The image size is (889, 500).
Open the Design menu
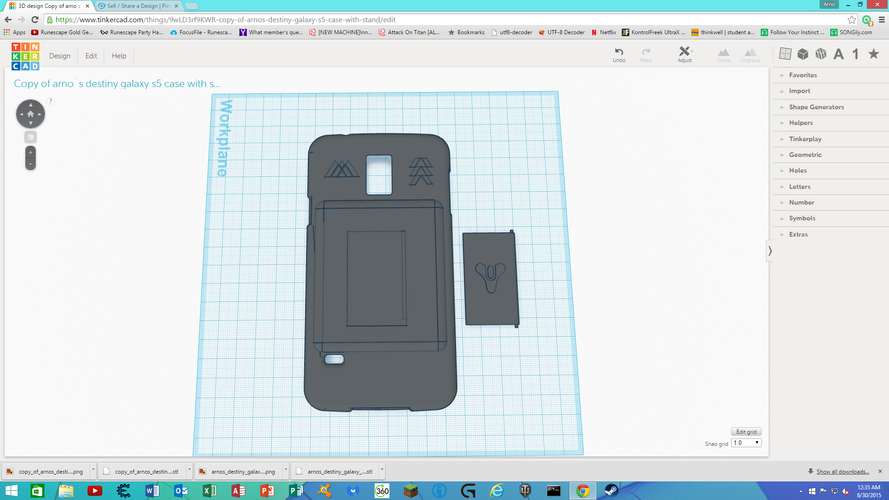60,56
